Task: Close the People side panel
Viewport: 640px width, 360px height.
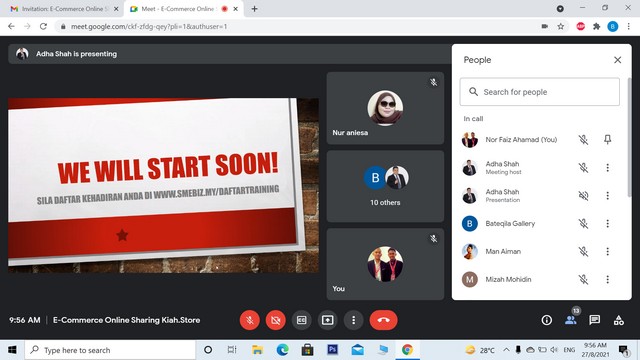Action: point(618,60)
